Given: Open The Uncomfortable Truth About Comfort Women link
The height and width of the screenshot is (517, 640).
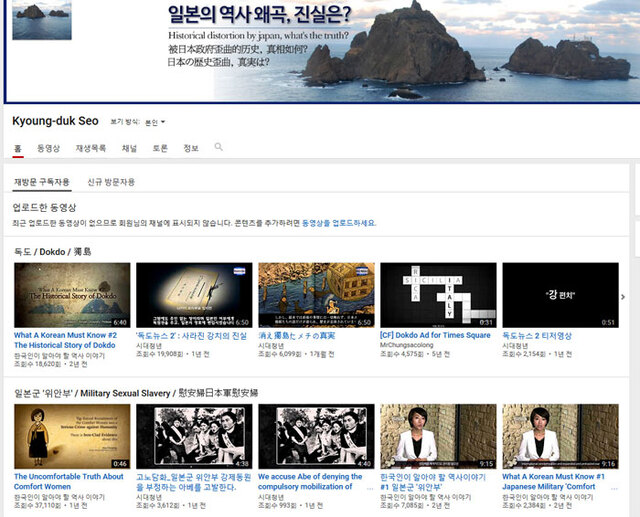Looking at the screenshot, I should pos(69,481).
